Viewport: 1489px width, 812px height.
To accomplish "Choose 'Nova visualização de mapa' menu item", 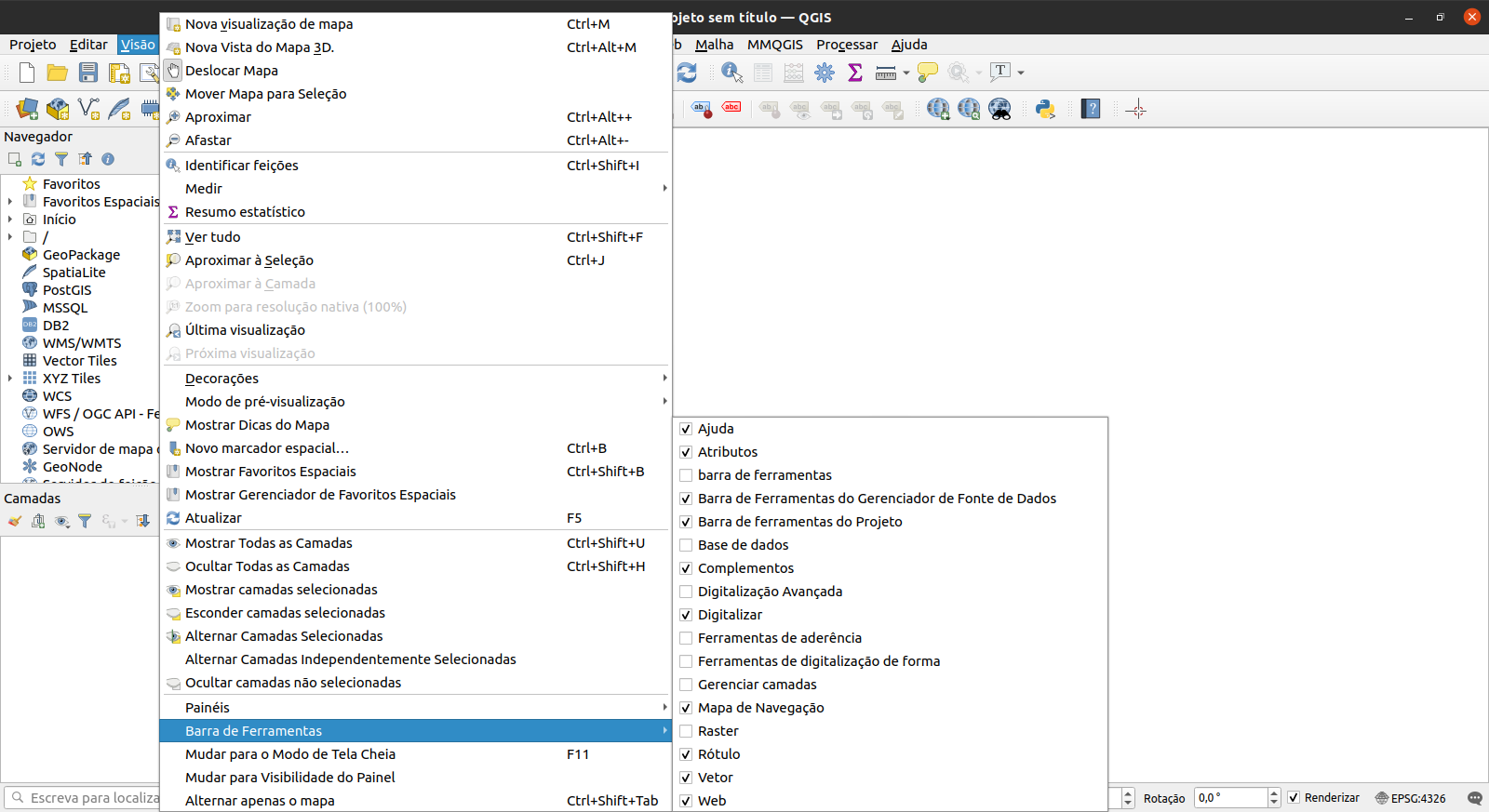I will click(x=416, y=24).
